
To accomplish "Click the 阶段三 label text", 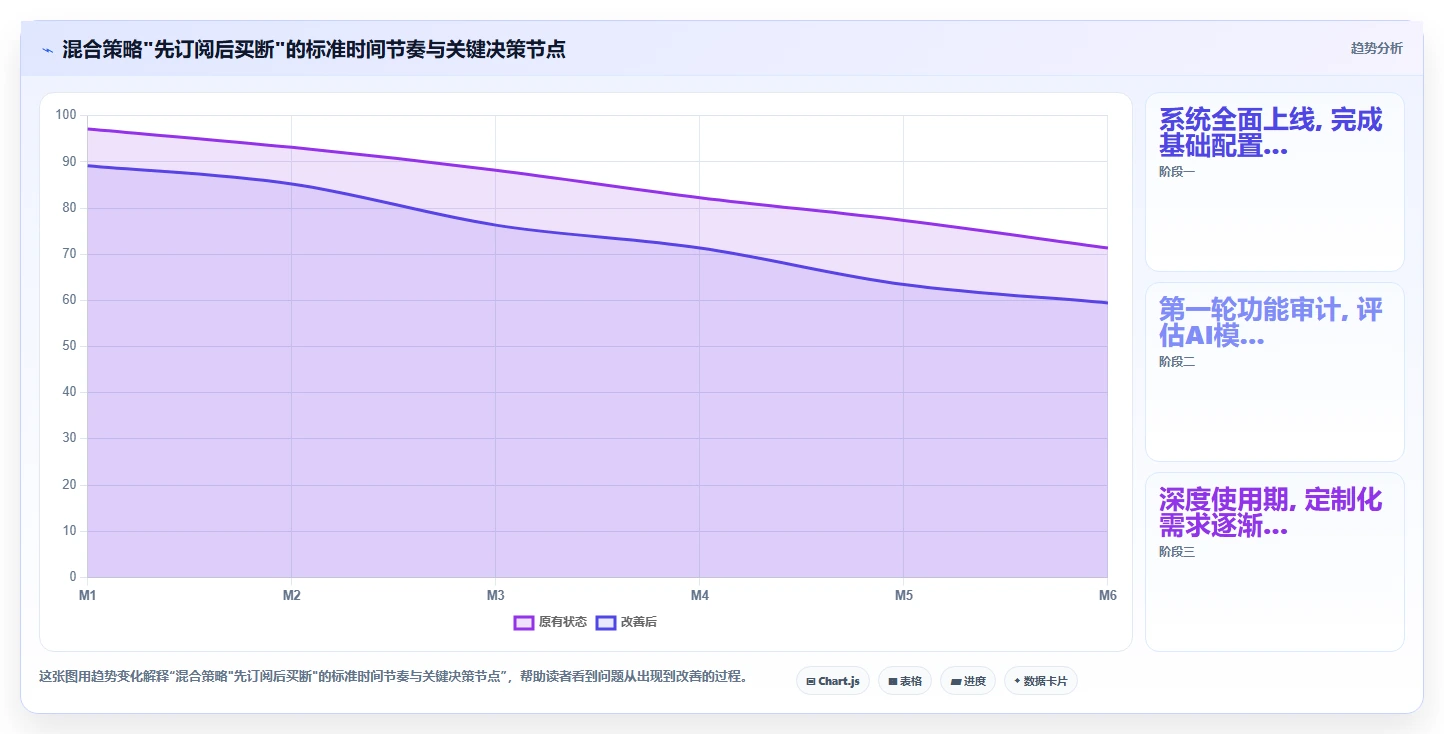I will [1177, 552].
